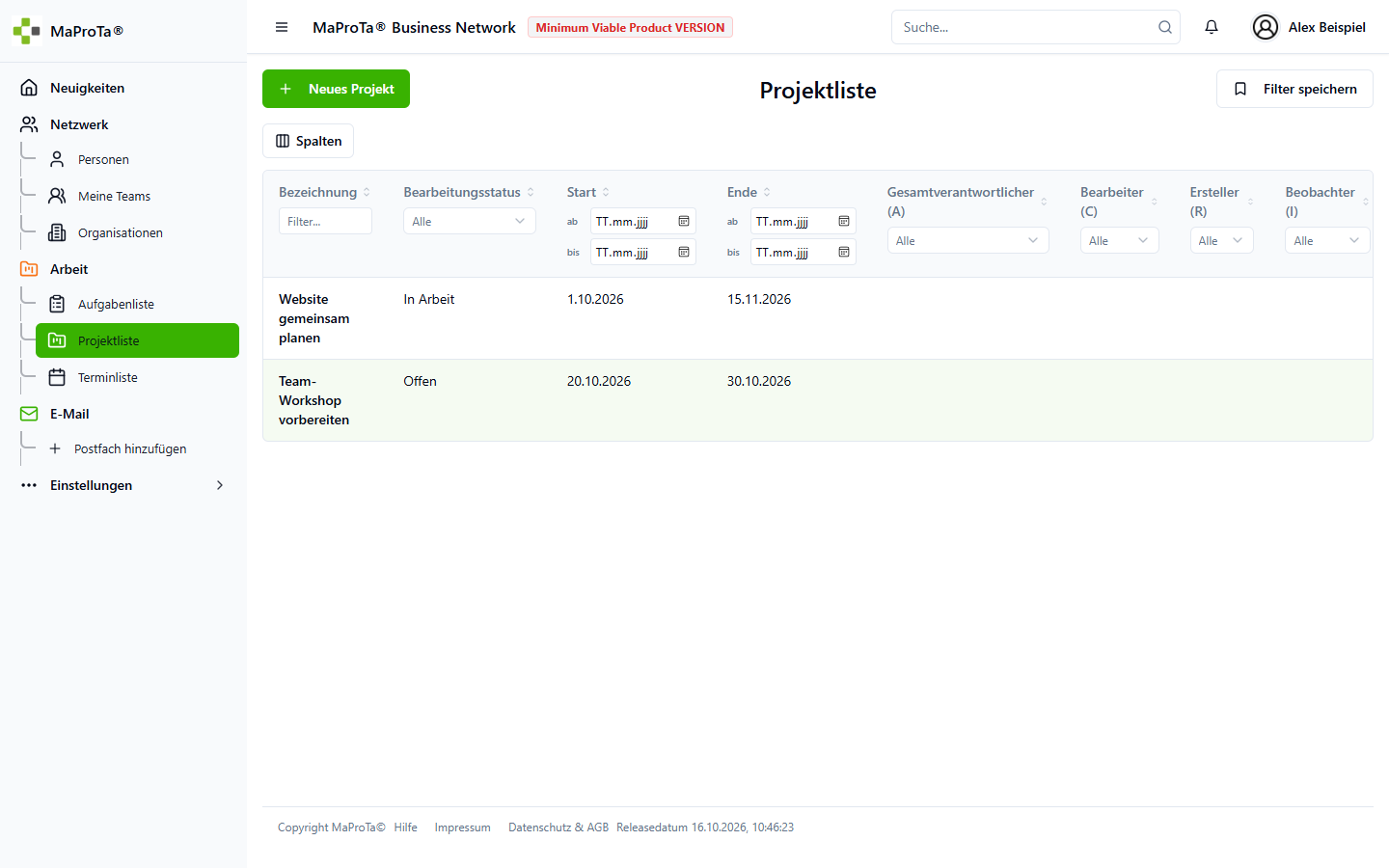Sort by Bearbeitungsstatus column arrows
The width and height of the screenshot is (1389, 868).
[x=531, y=192]
